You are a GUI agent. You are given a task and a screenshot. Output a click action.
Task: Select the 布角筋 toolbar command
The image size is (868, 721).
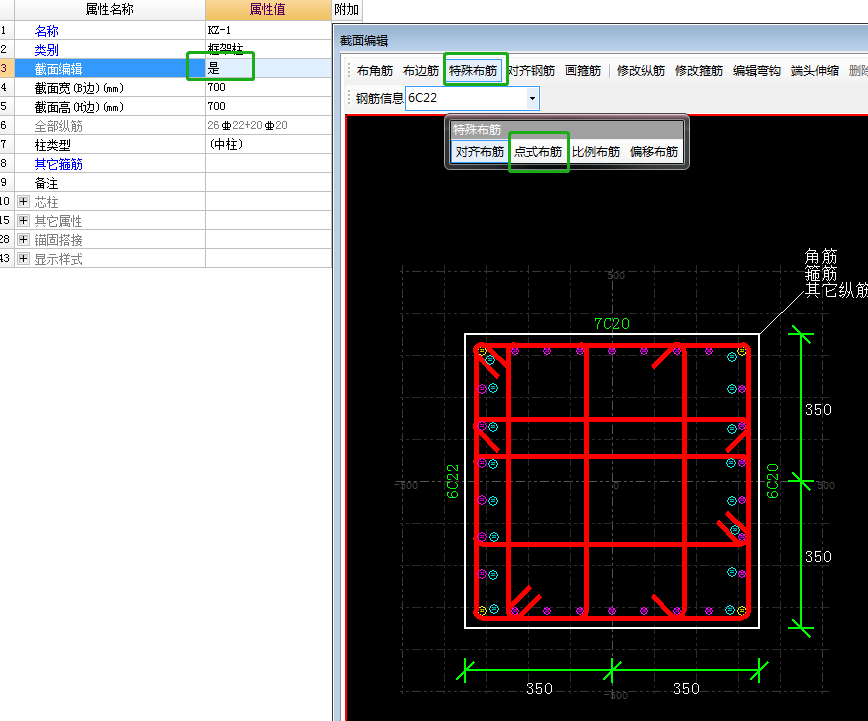coord(375,71)
